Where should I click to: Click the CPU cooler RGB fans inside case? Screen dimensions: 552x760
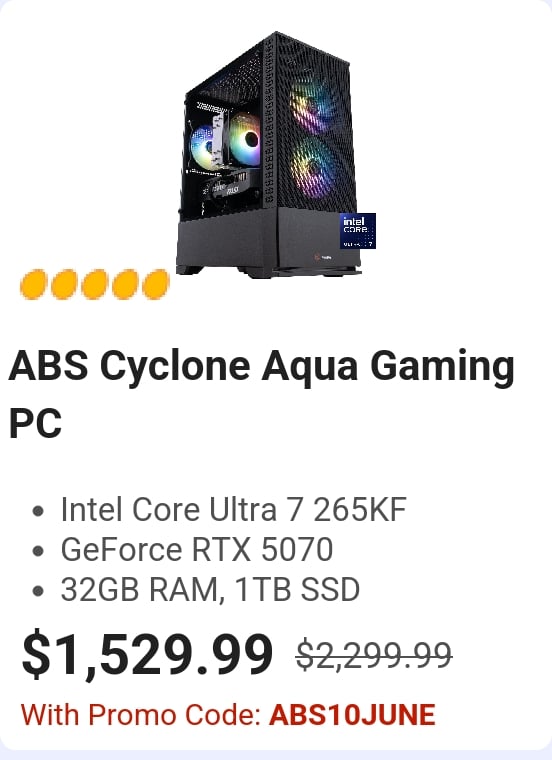point(225,141)
